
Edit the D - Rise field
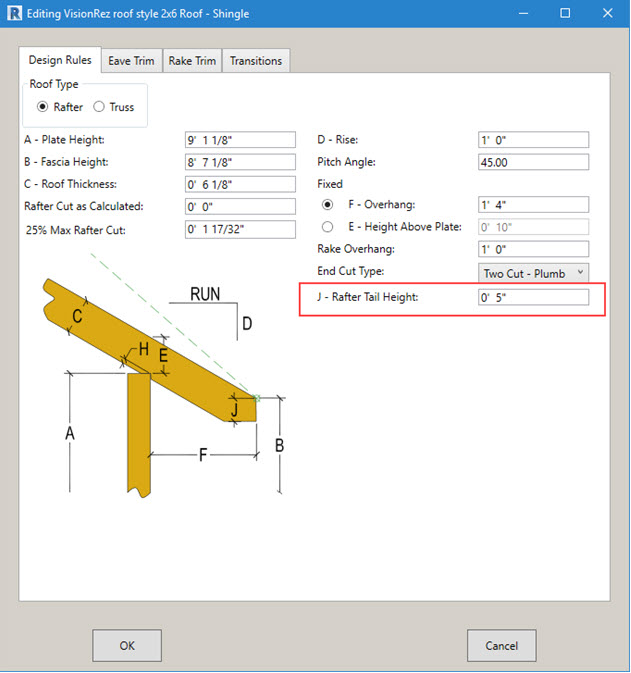tap(533, 140)
